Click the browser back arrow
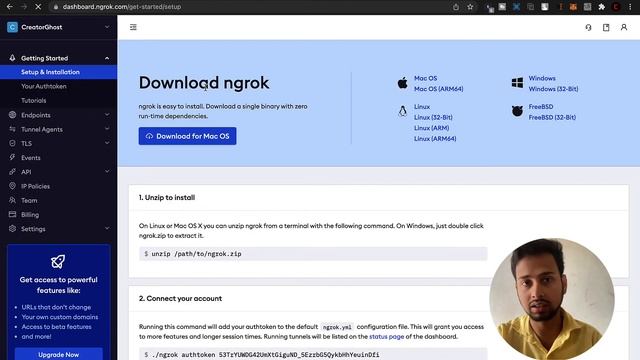 pos(10,7)
